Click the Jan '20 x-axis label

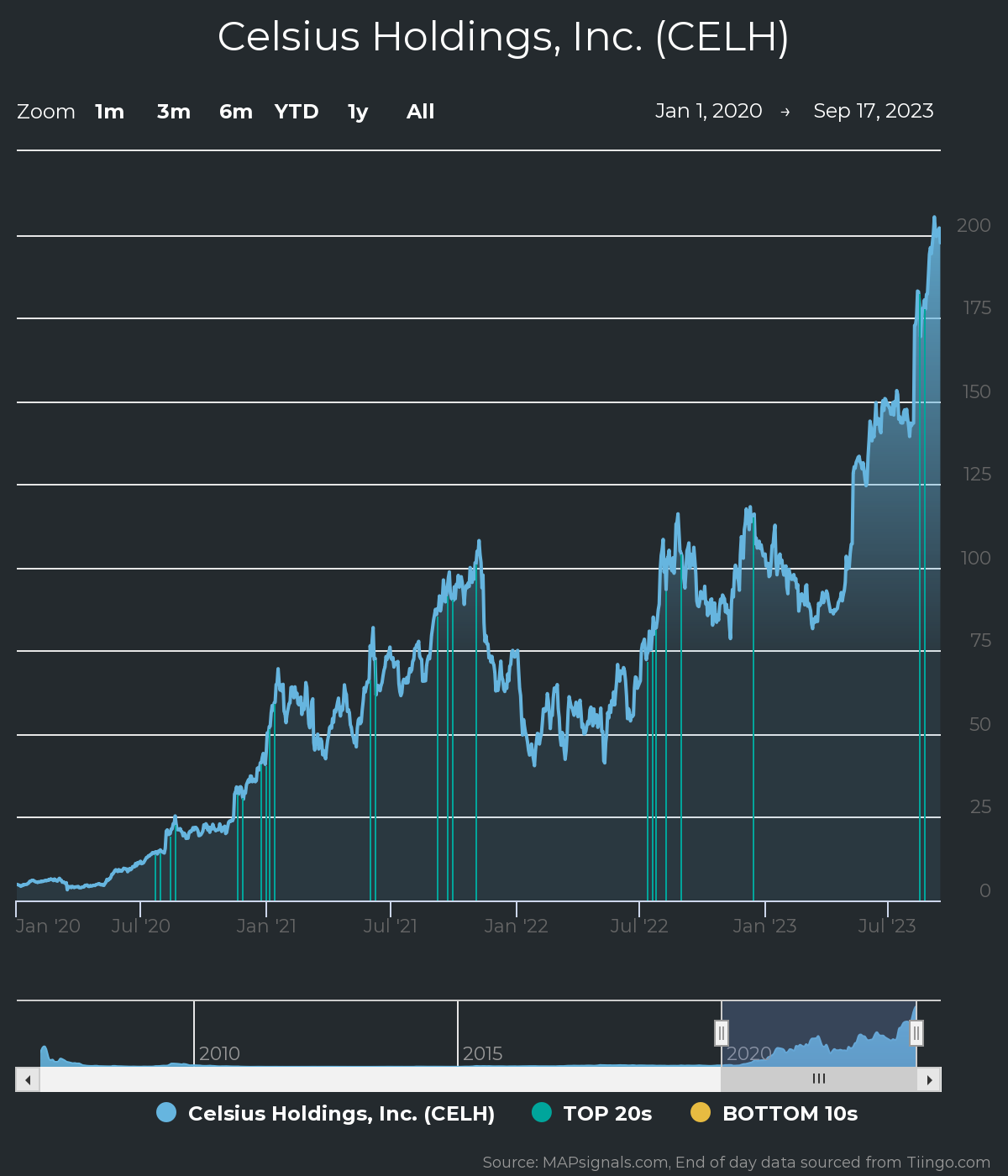point(49,926)
